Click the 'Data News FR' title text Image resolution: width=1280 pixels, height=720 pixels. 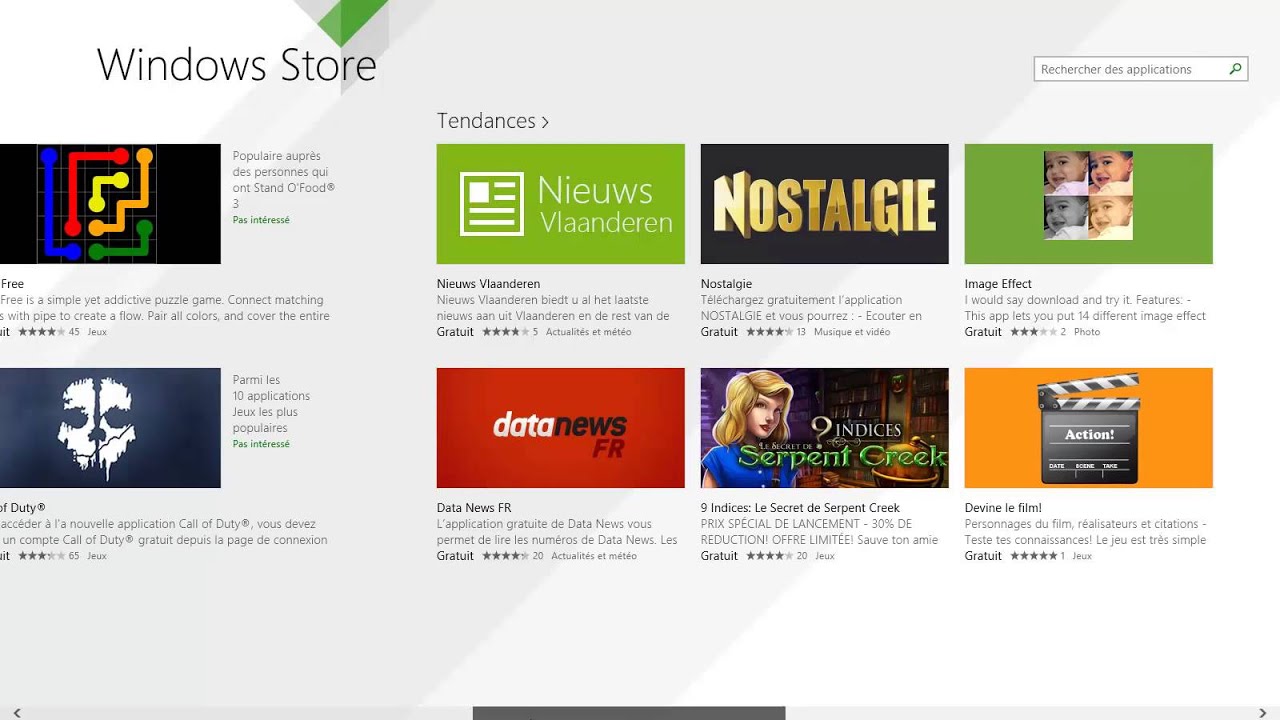474,508
